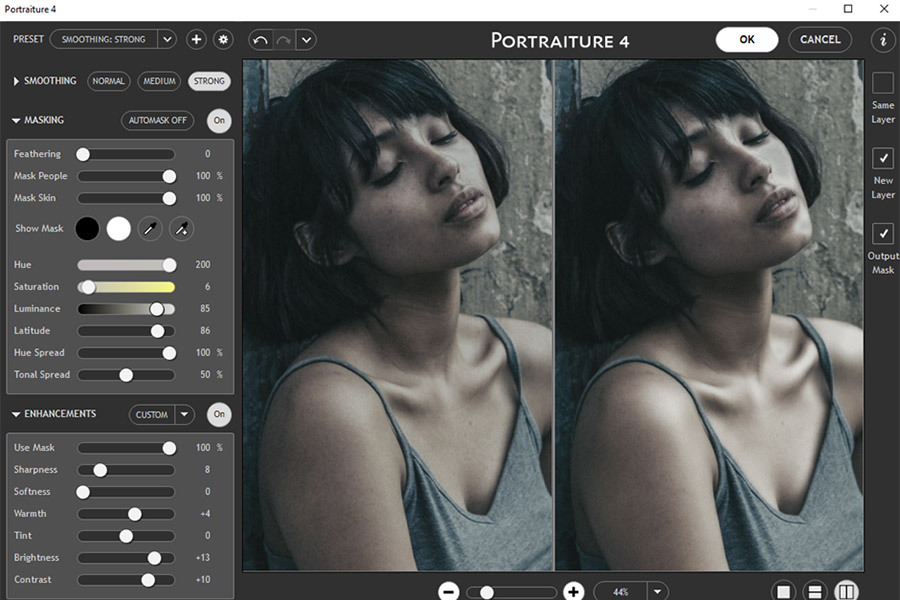Click the Saturation slider handle
Image resolution: width=900 pixels, height=600 pixels.
(x=88, y=287)
